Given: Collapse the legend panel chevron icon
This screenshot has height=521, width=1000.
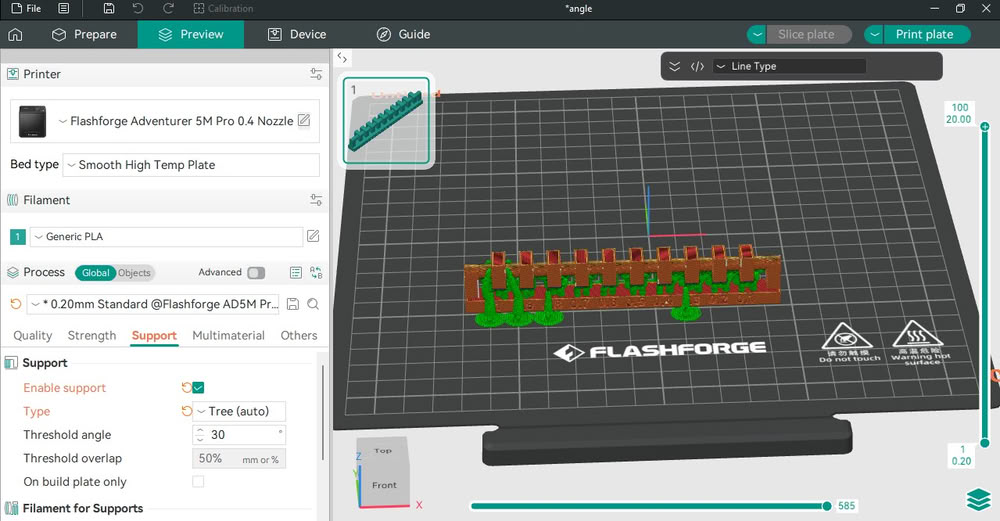Looking at the screenshot, I should [x=674, y=66].
